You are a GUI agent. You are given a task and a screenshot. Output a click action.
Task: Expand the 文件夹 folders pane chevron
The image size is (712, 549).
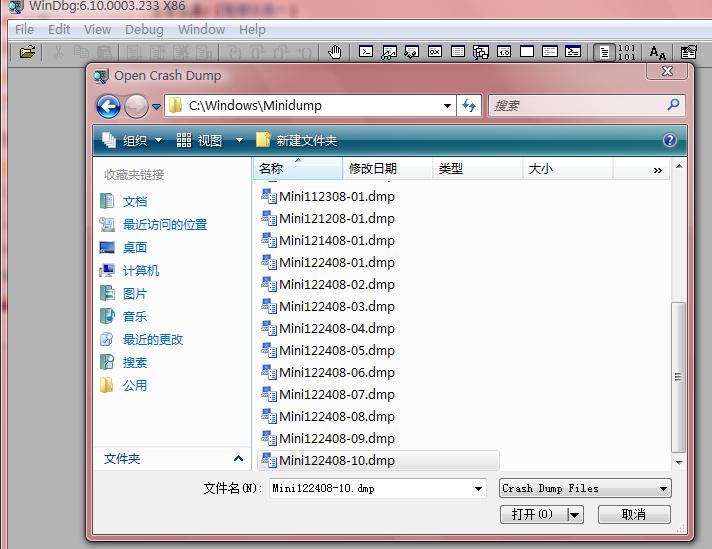tap(238, 459)
